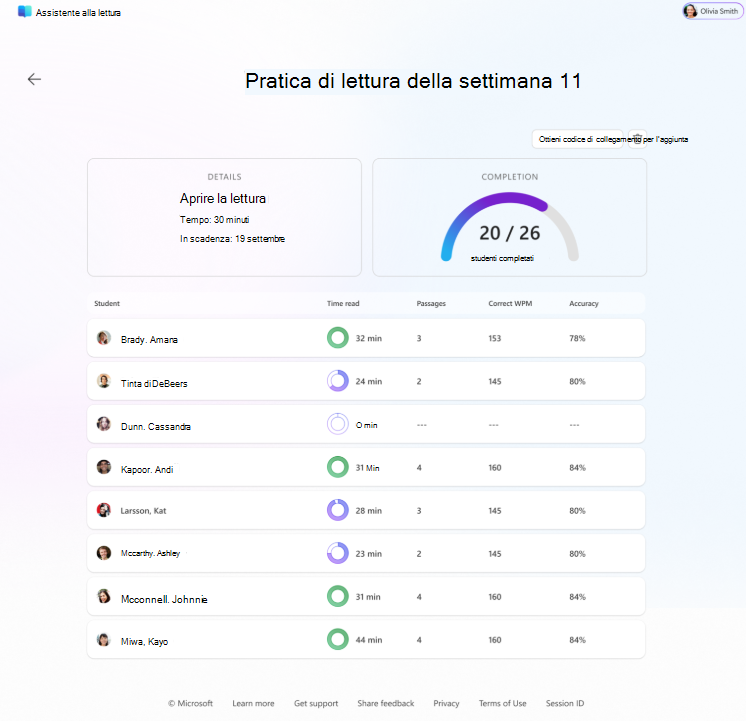
Task: Open the Learn more footer link
Action: pos(253,703)
